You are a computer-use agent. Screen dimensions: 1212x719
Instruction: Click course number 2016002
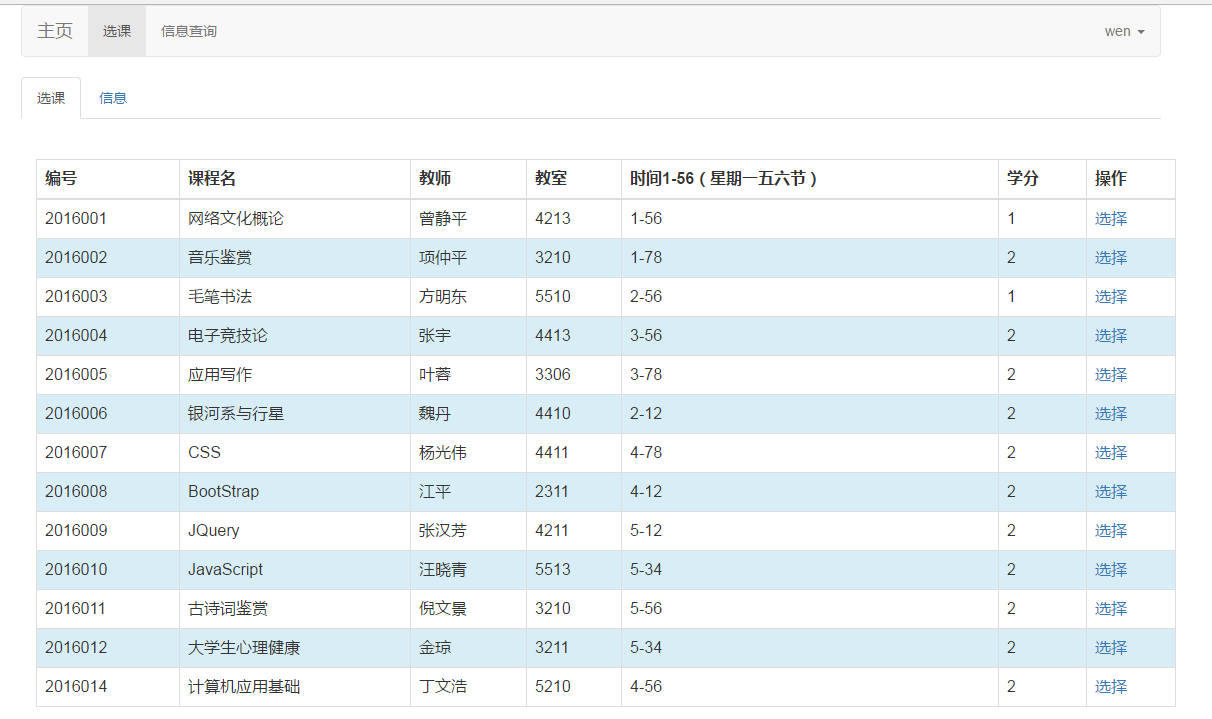[x=76, y=257]
